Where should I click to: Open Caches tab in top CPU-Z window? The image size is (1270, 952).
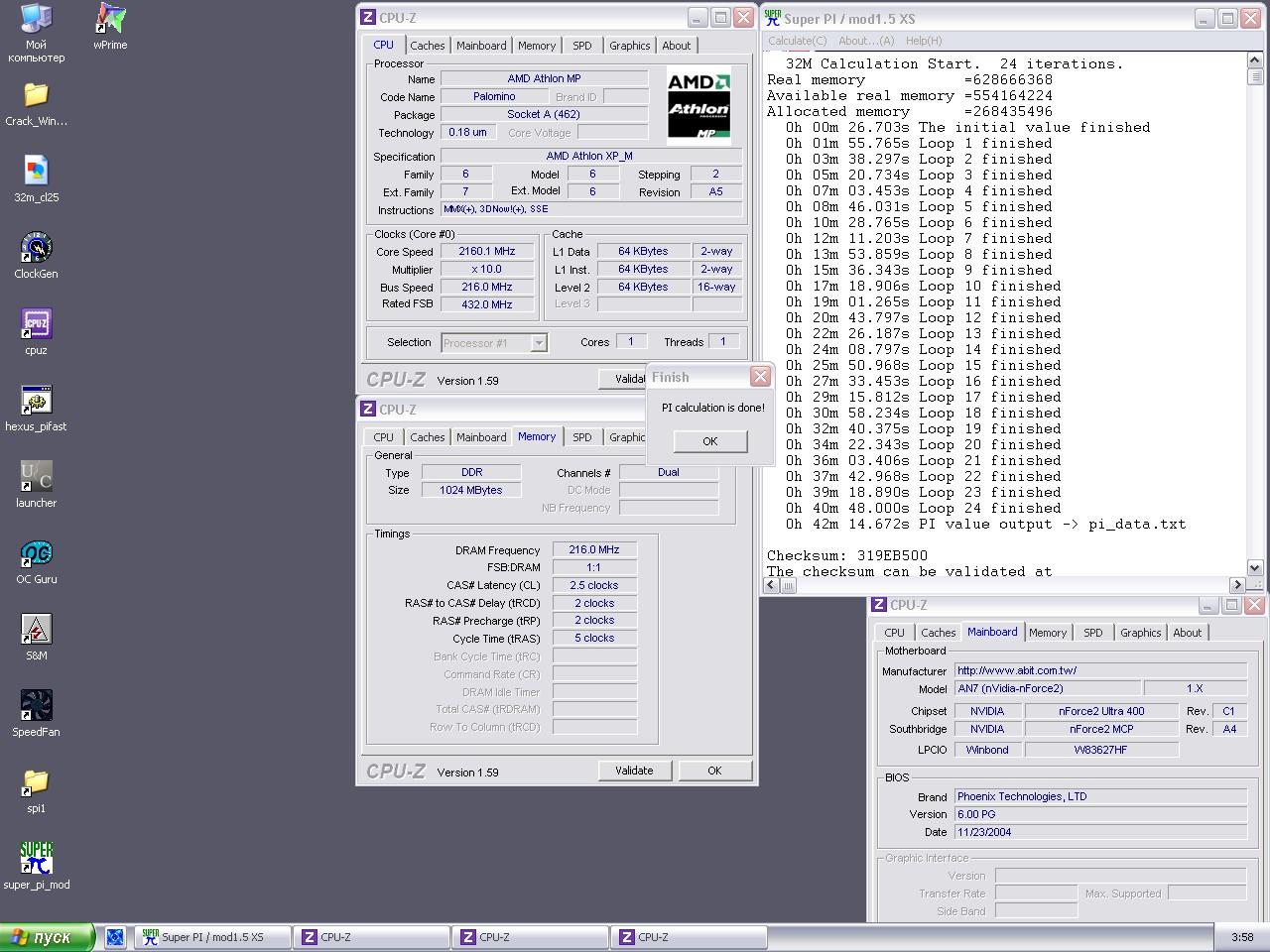(428, 46)
